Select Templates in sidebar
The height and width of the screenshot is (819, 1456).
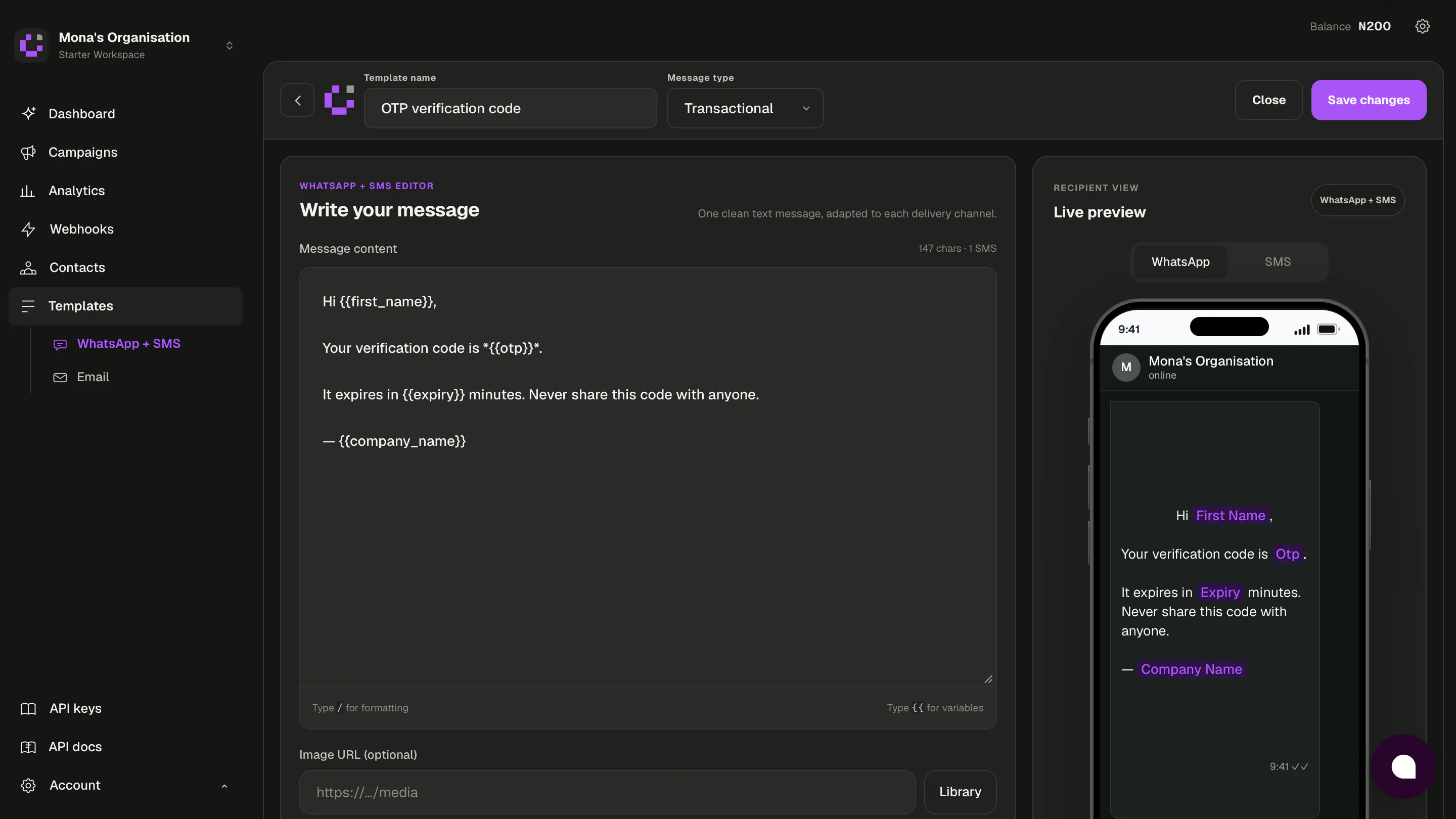coord(125,306)
